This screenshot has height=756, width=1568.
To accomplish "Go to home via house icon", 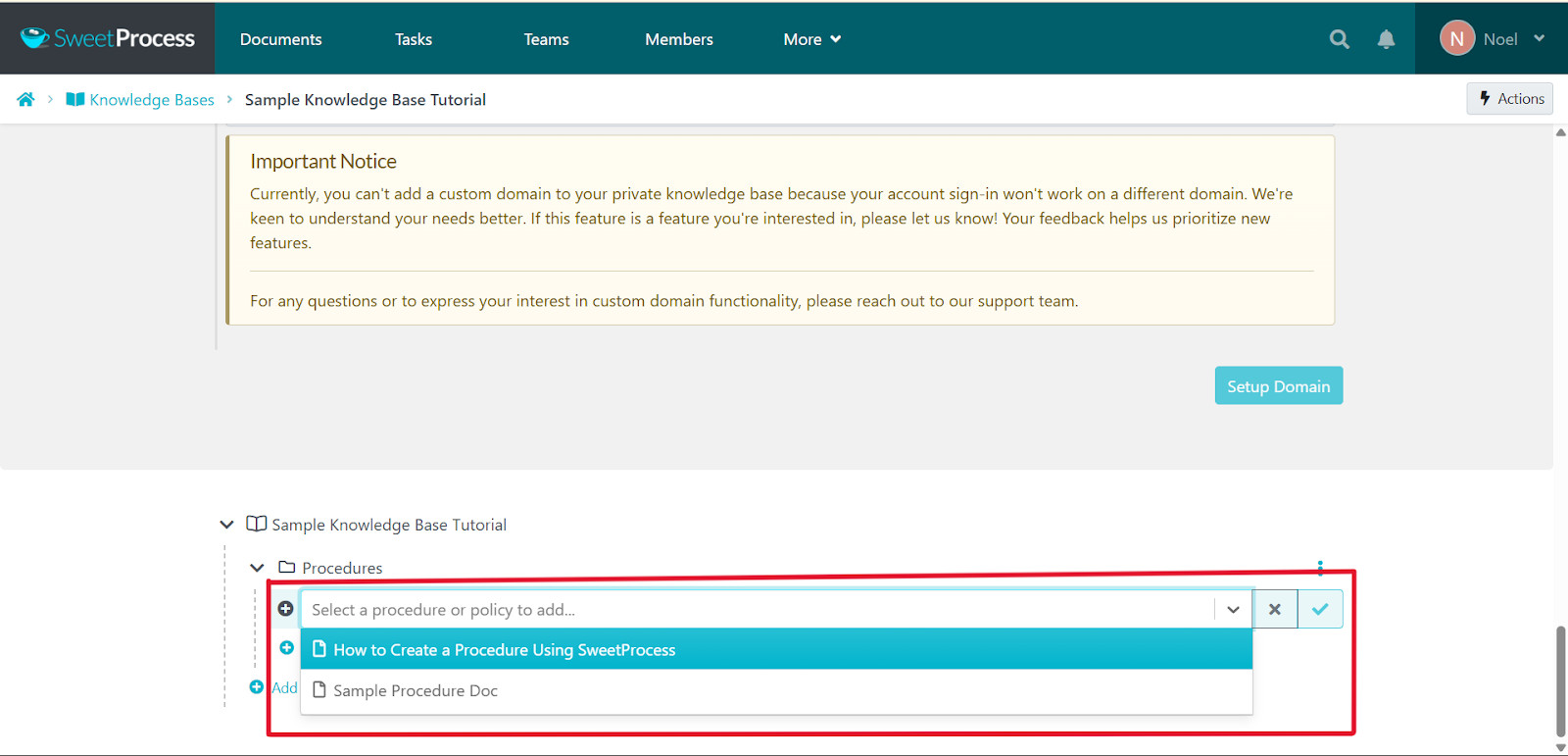I will [x=25, y=99].
